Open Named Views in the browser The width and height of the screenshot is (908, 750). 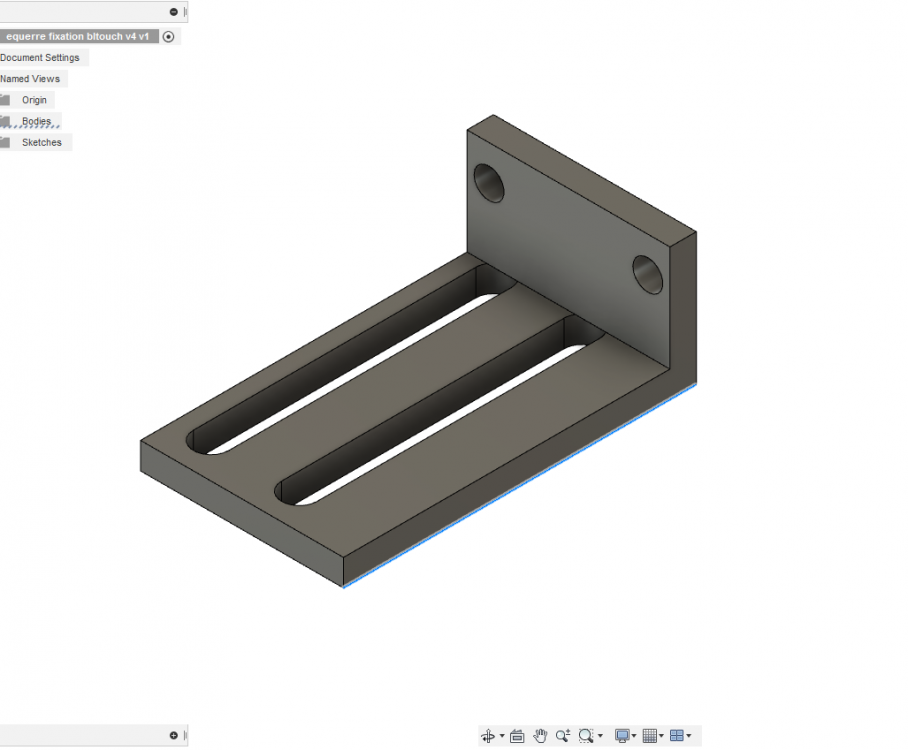point(30,79)
